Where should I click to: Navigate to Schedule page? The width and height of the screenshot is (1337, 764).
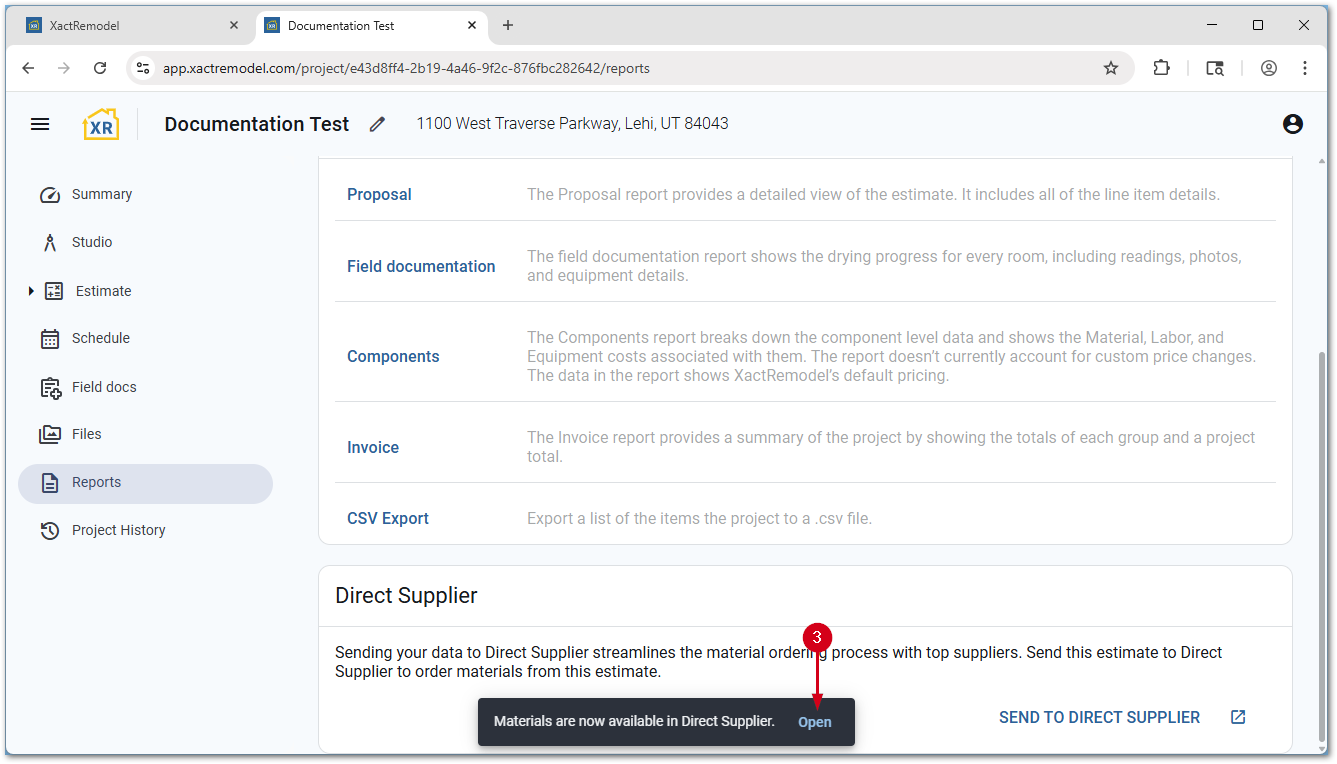tap(100, 338)
